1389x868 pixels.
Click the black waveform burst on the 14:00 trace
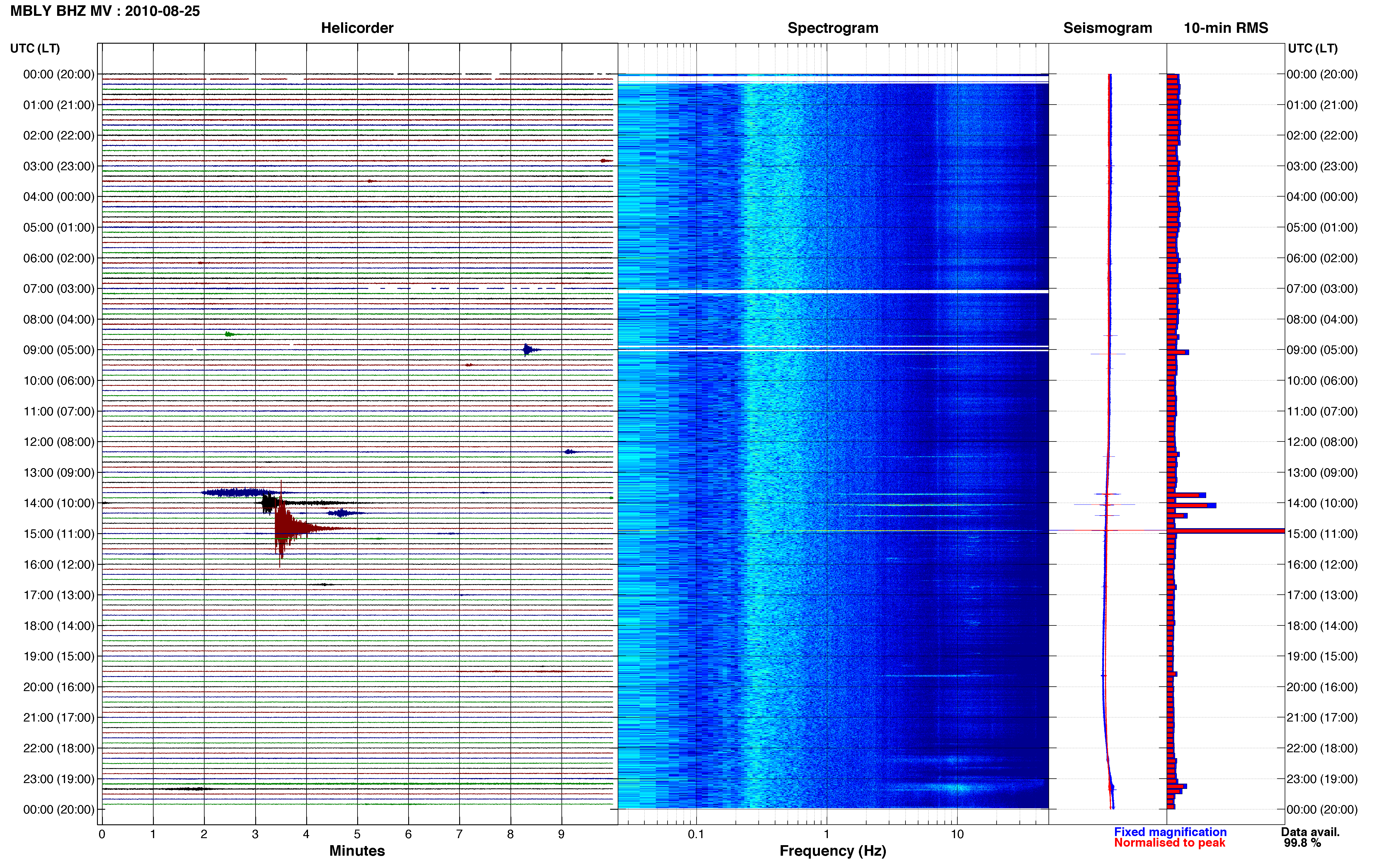coord(269,504)
